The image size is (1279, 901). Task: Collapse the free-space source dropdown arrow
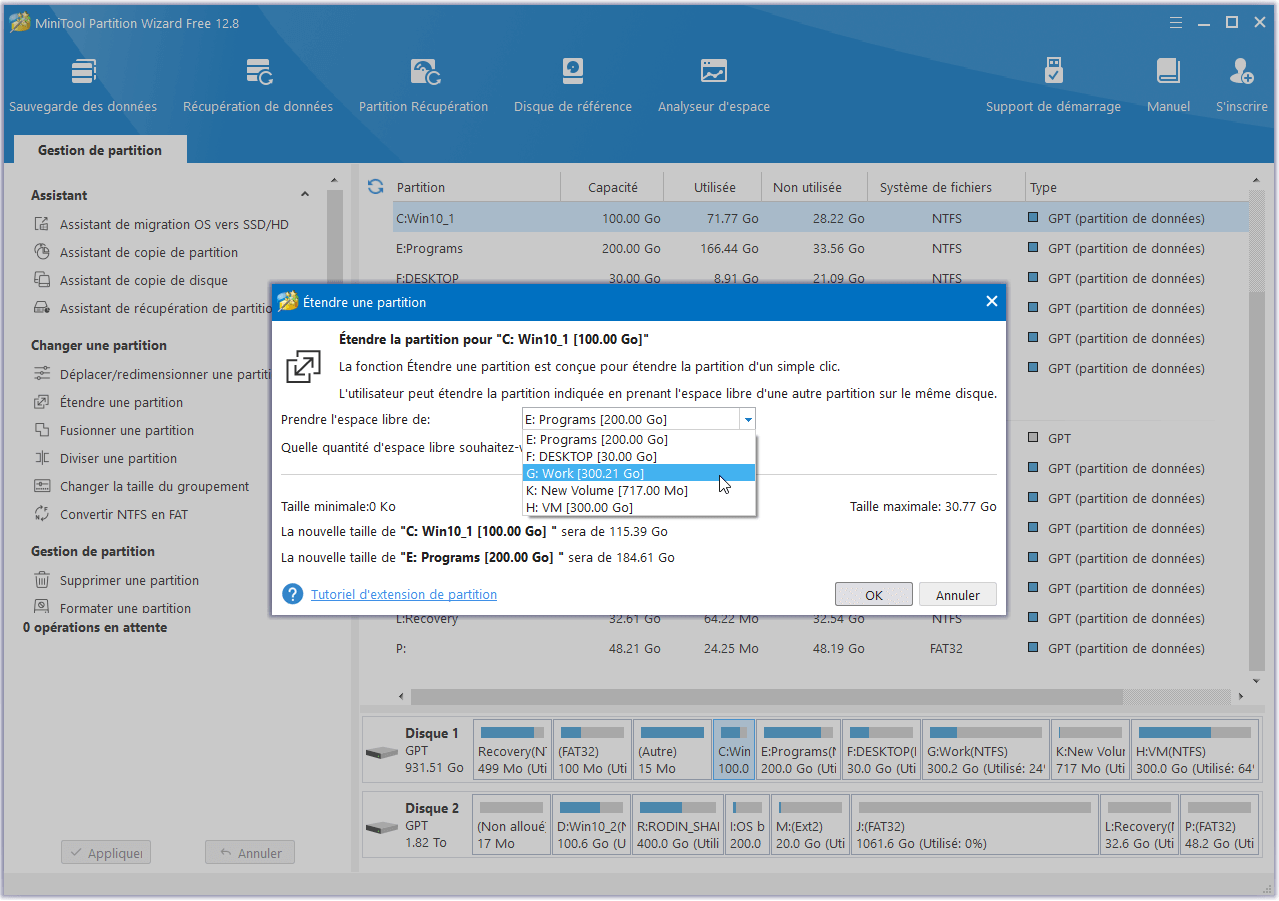click(x=747, y=420)
